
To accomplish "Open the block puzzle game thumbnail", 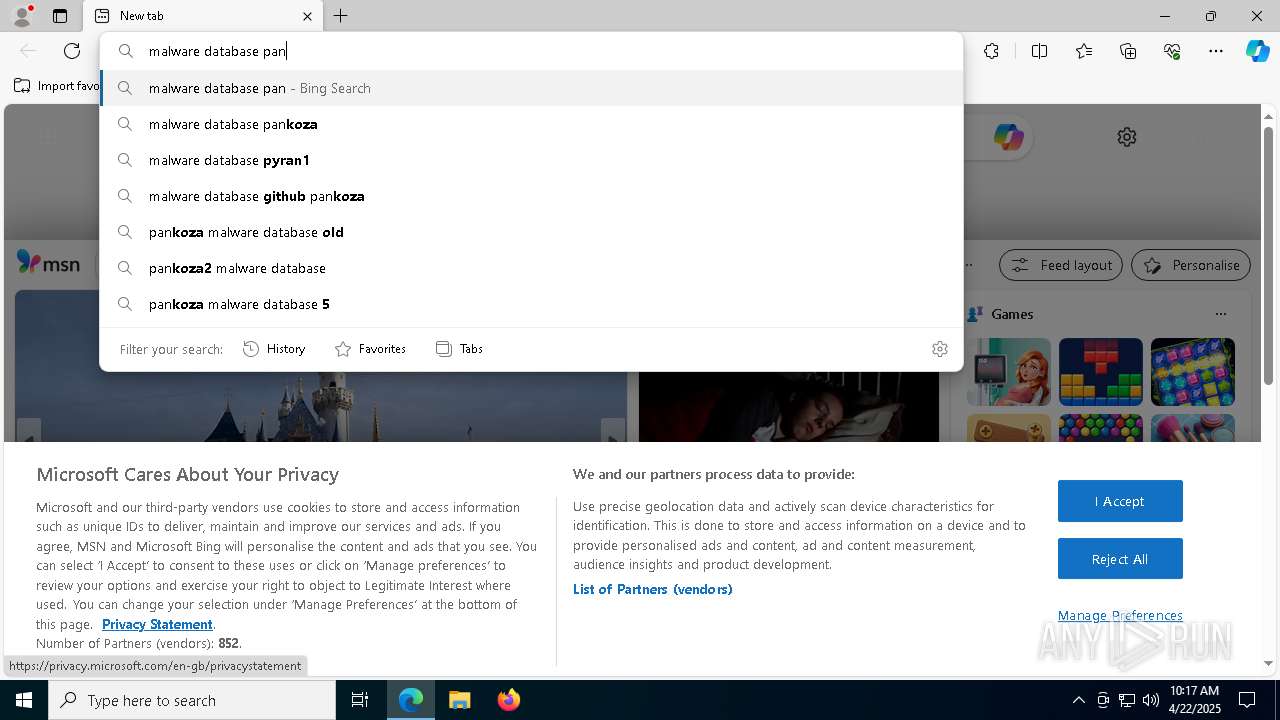I will (1101, 372).
